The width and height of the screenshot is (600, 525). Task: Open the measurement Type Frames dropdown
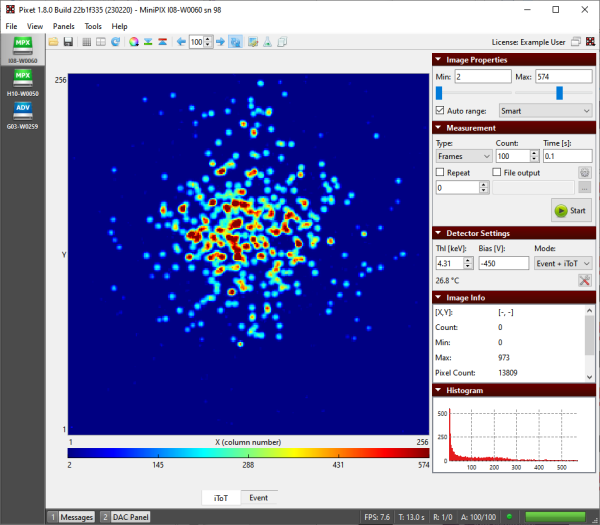462,156
